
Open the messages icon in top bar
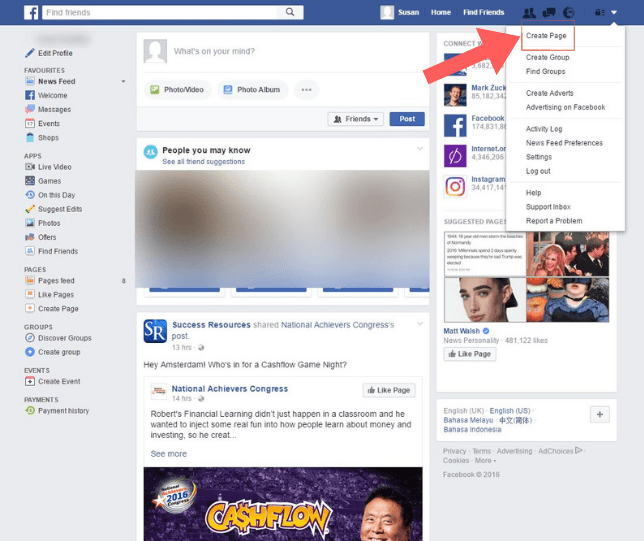[x=549, y=12]
